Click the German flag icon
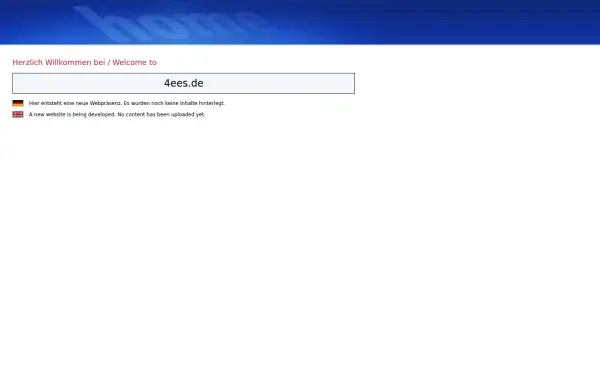This screenshot has height=375, width=600. tap(18, 103)
